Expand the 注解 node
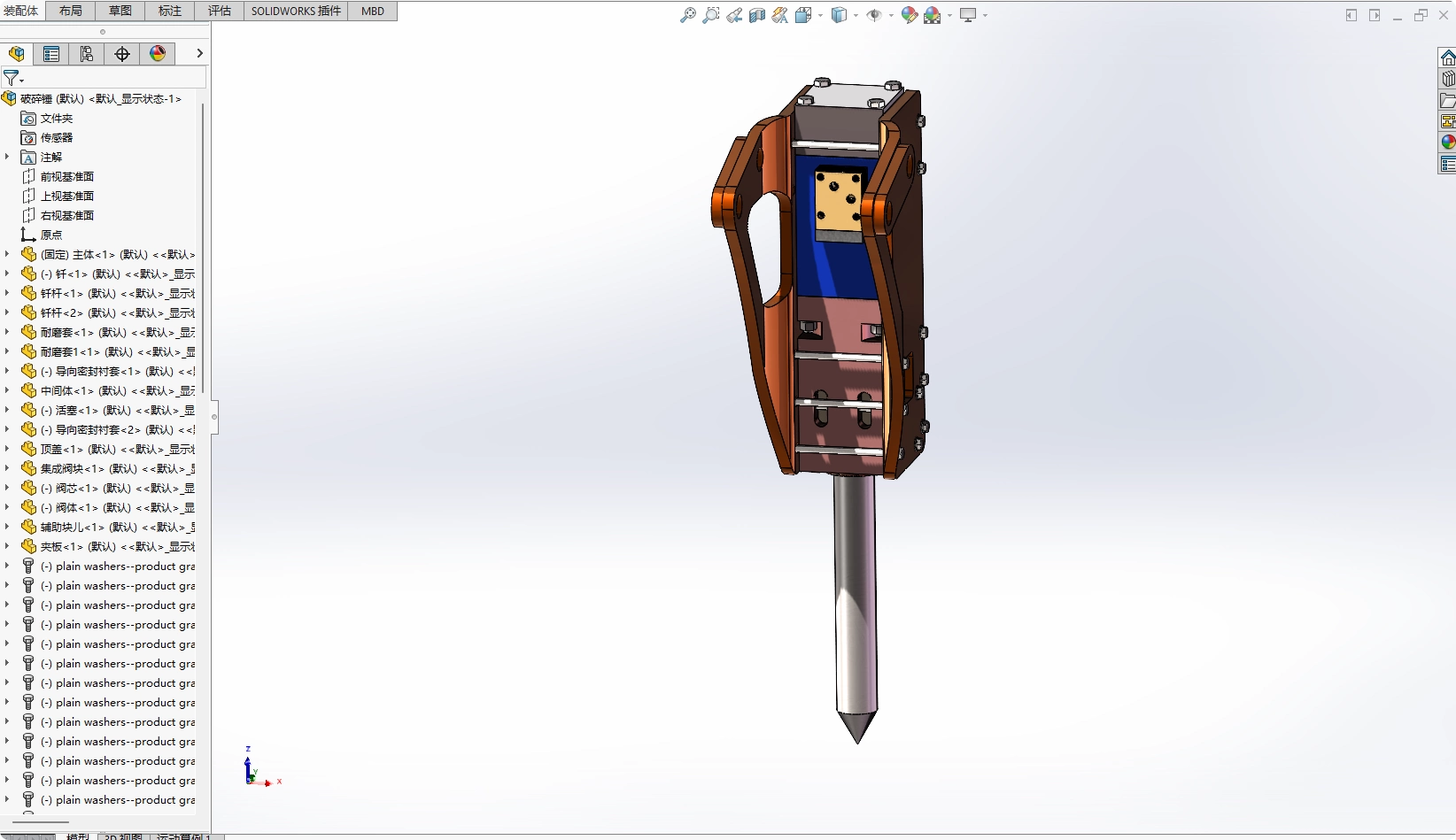 7,157
